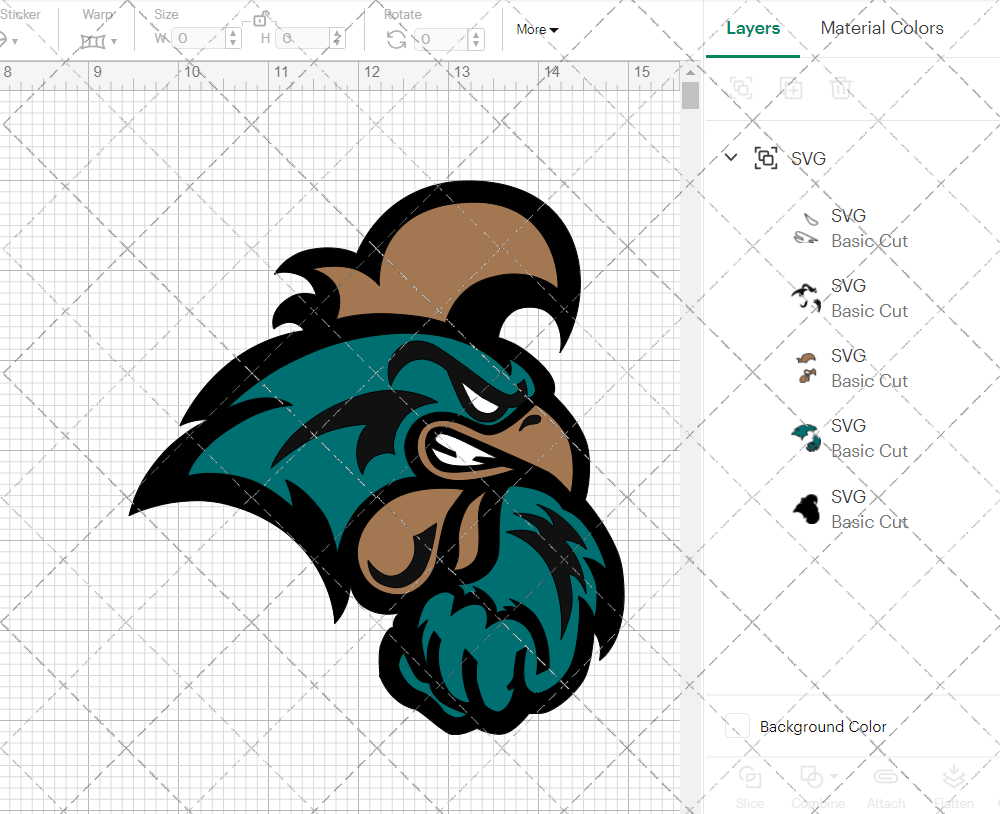1000x814 pixels.
Task: Click the Rotate icon in the toolbar
Action: (395, 38)
